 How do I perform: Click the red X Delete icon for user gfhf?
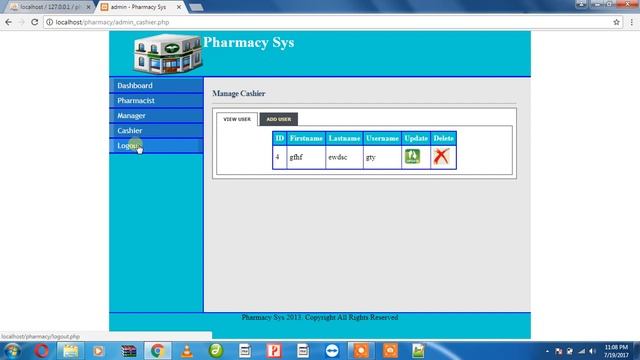click(x=441, y=157)
